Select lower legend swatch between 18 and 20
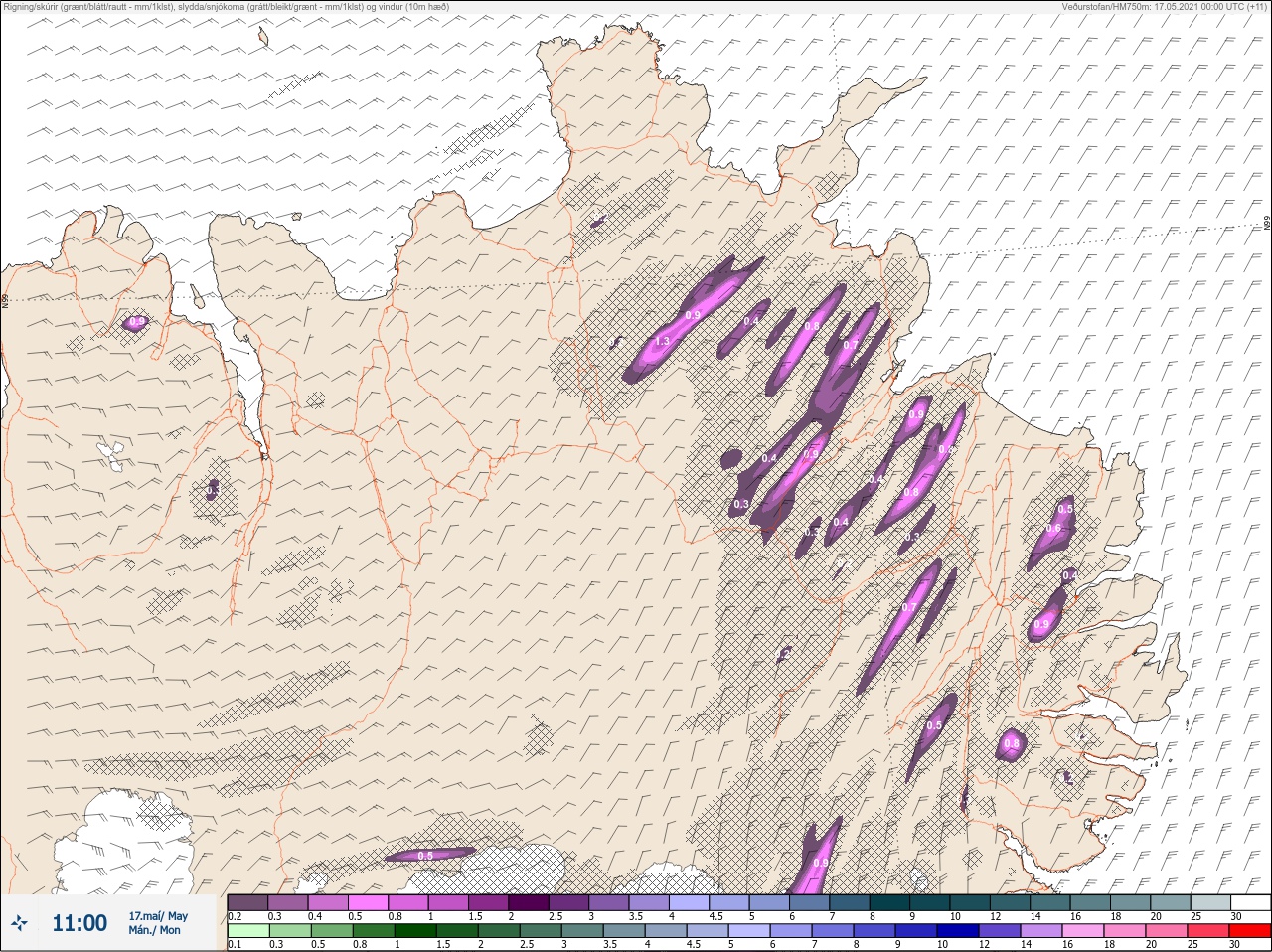Viewport: 1272px width, 952px height. point(1125,931)
